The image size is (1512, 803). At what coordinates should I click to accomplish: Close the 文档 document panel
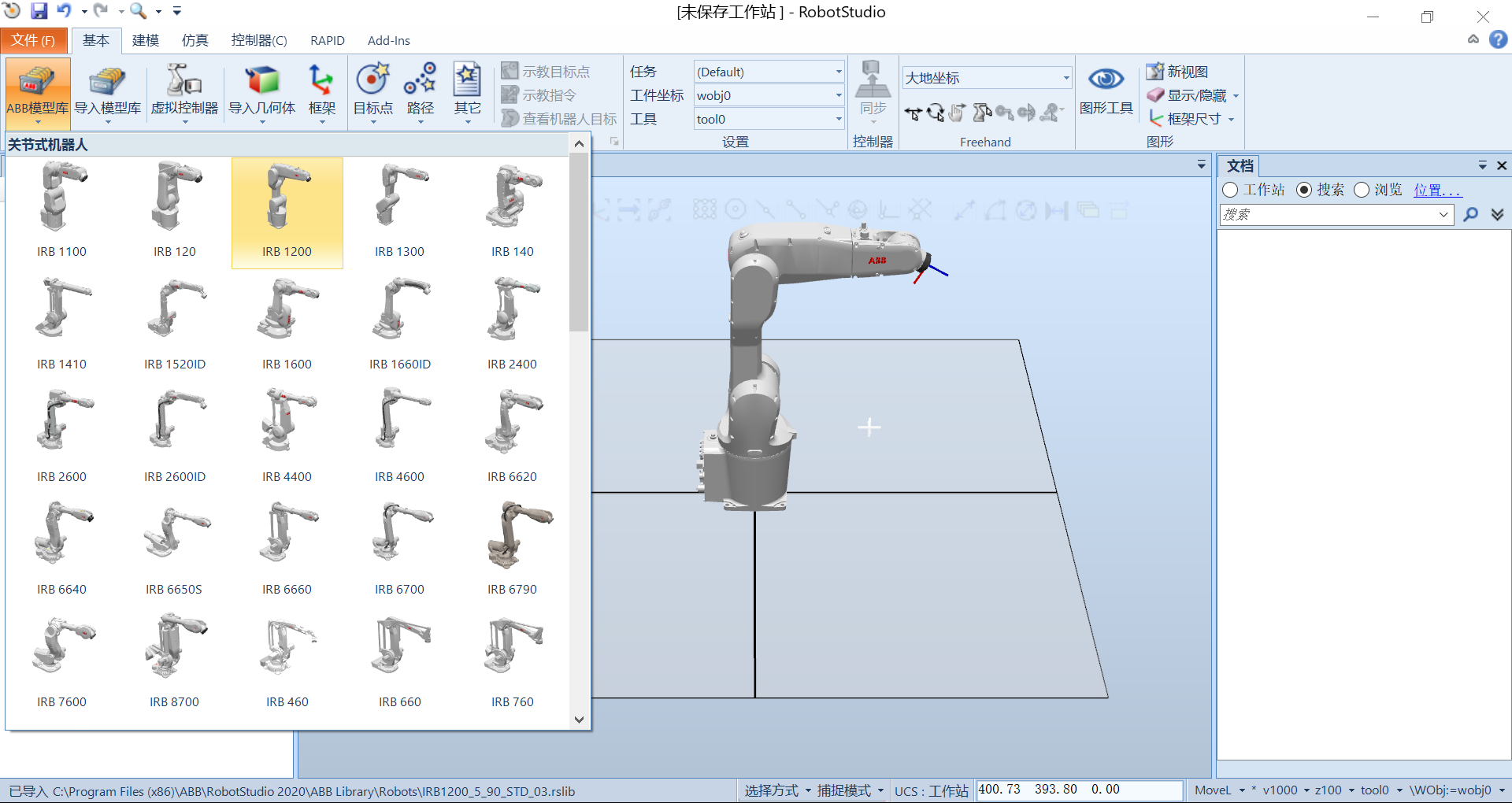click(x=1502, y=165)
